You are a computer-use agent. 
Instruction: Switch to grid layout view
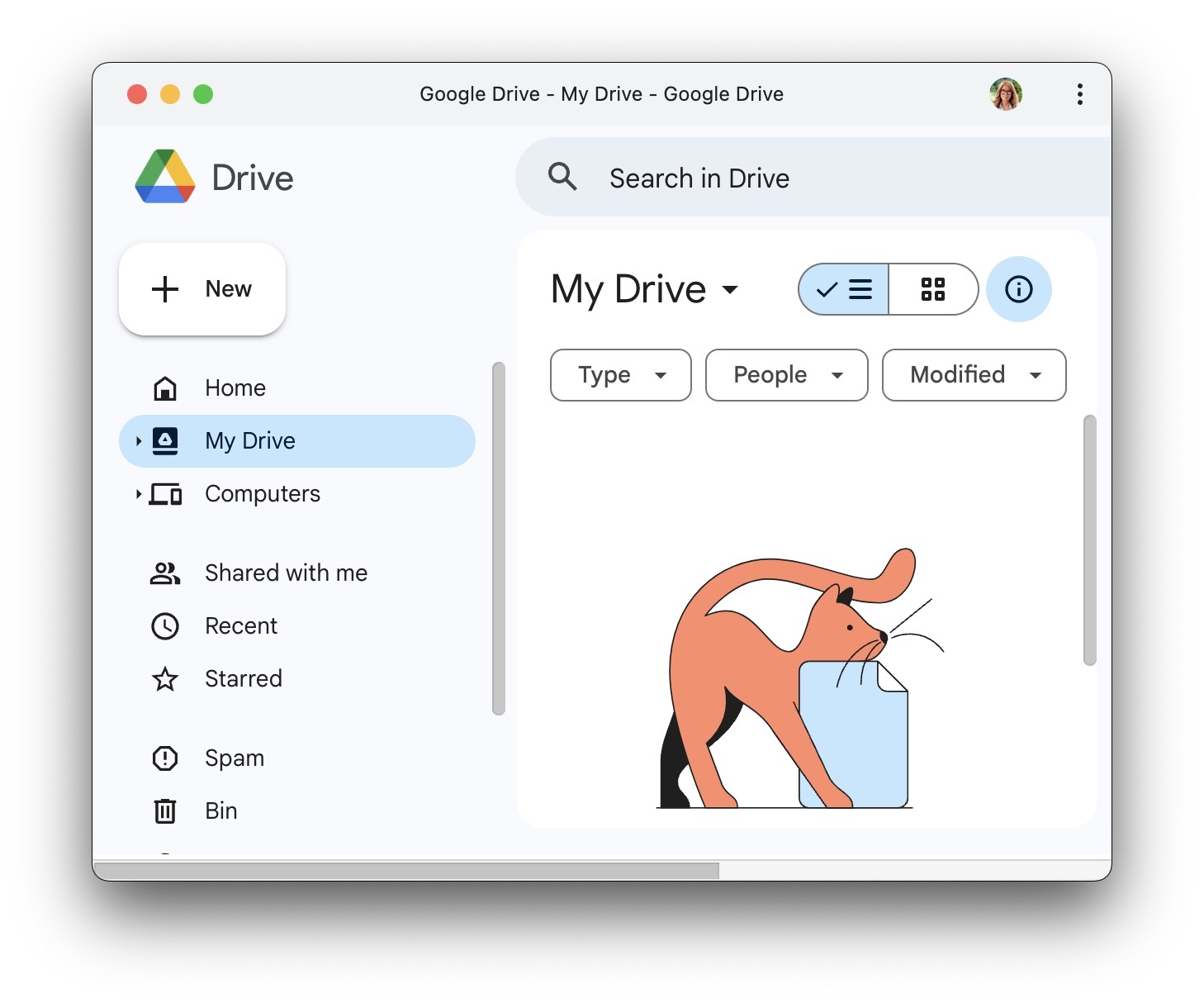pyautogui.click(x=933, y=289)
